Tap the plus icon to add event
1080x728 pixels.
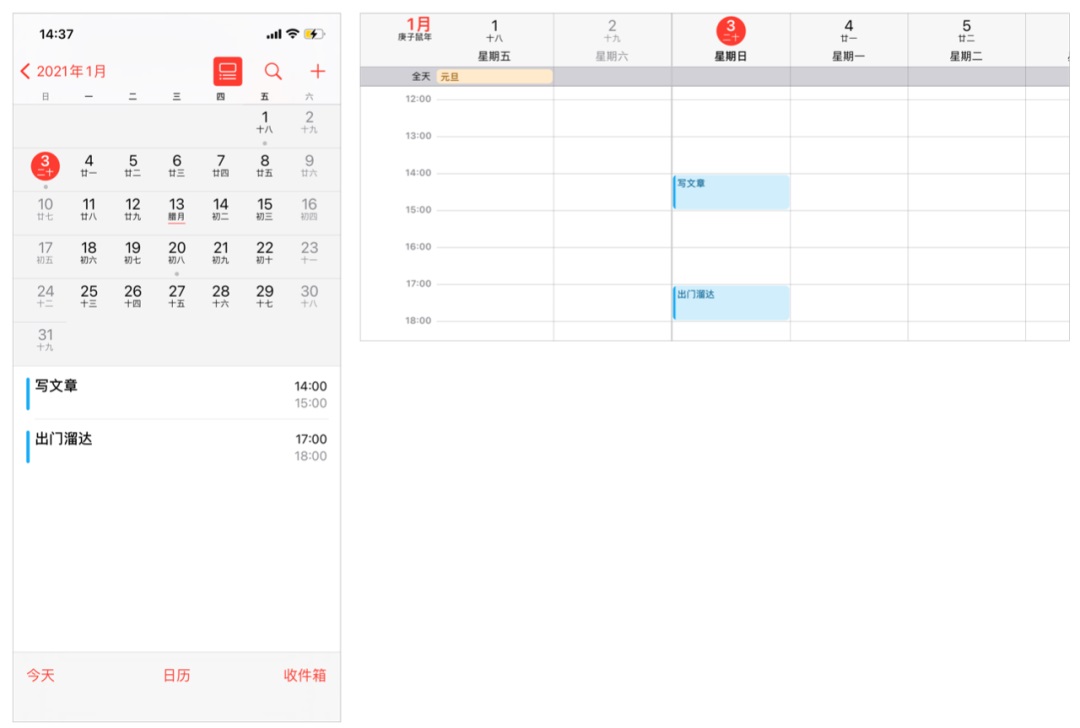[x=317, y=71]
